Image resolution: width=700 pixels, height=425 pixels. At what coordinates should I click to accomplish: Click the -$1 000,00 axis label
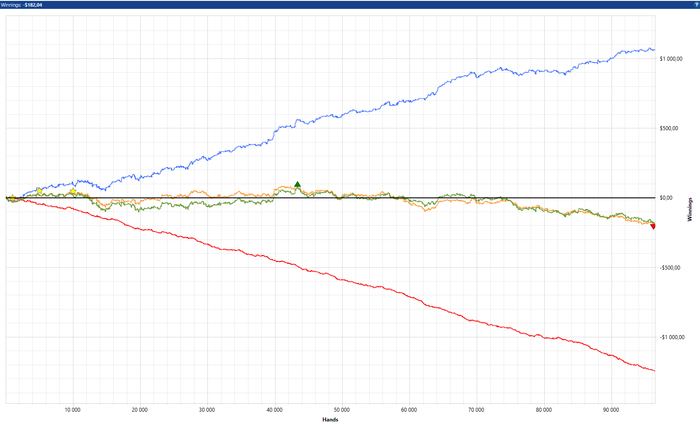coord(672,338)
